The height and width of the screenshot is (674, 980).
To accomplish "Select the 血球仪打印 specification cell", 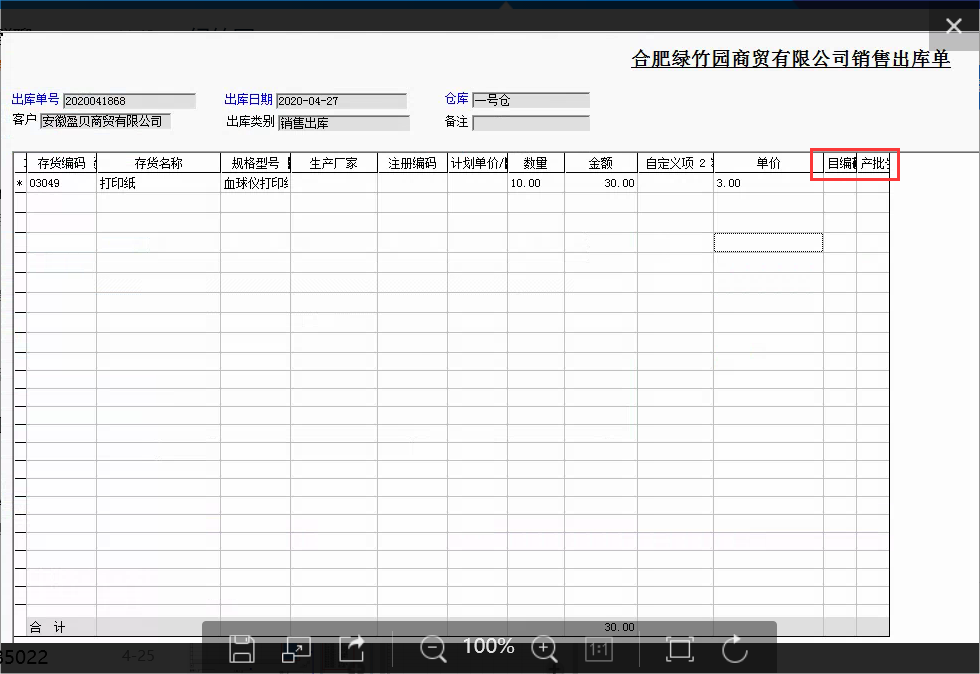I will tap(256, 183).
